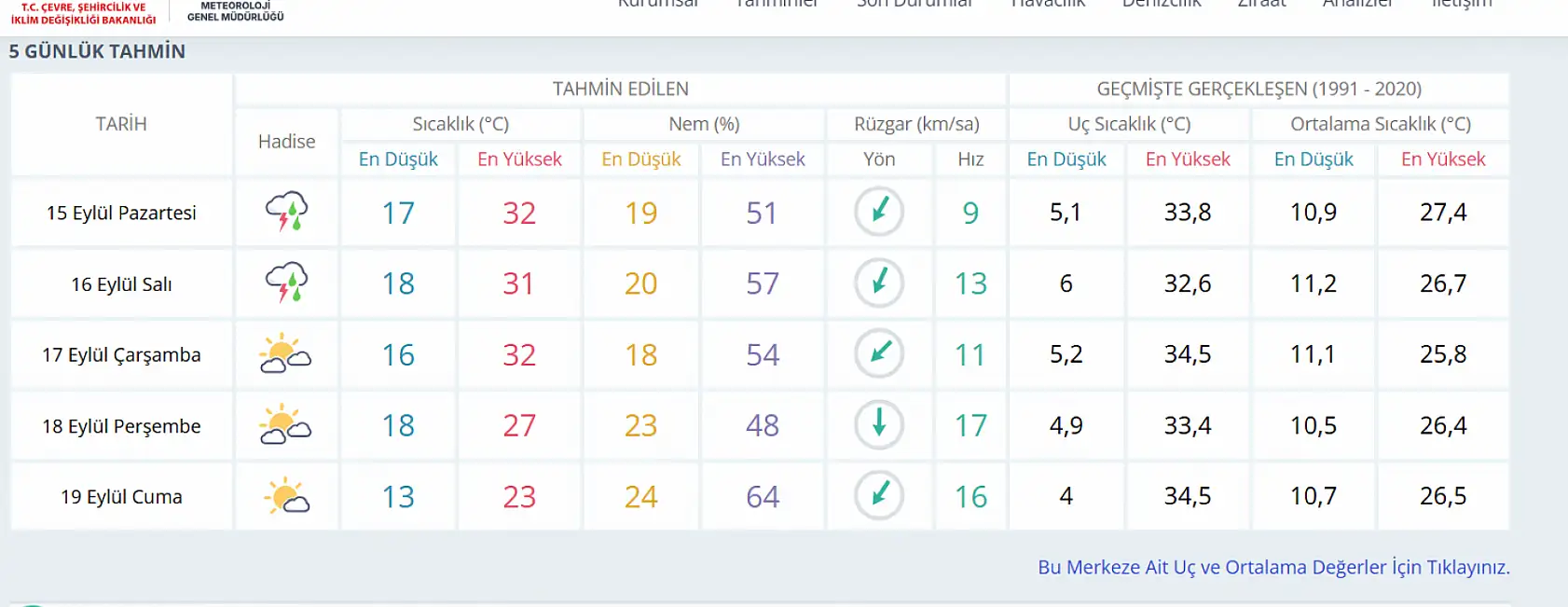Select Denizcilik from the navigation bar
Image resolution: width=1568 pixels, height=607 pixels.
pos(1162,5)
